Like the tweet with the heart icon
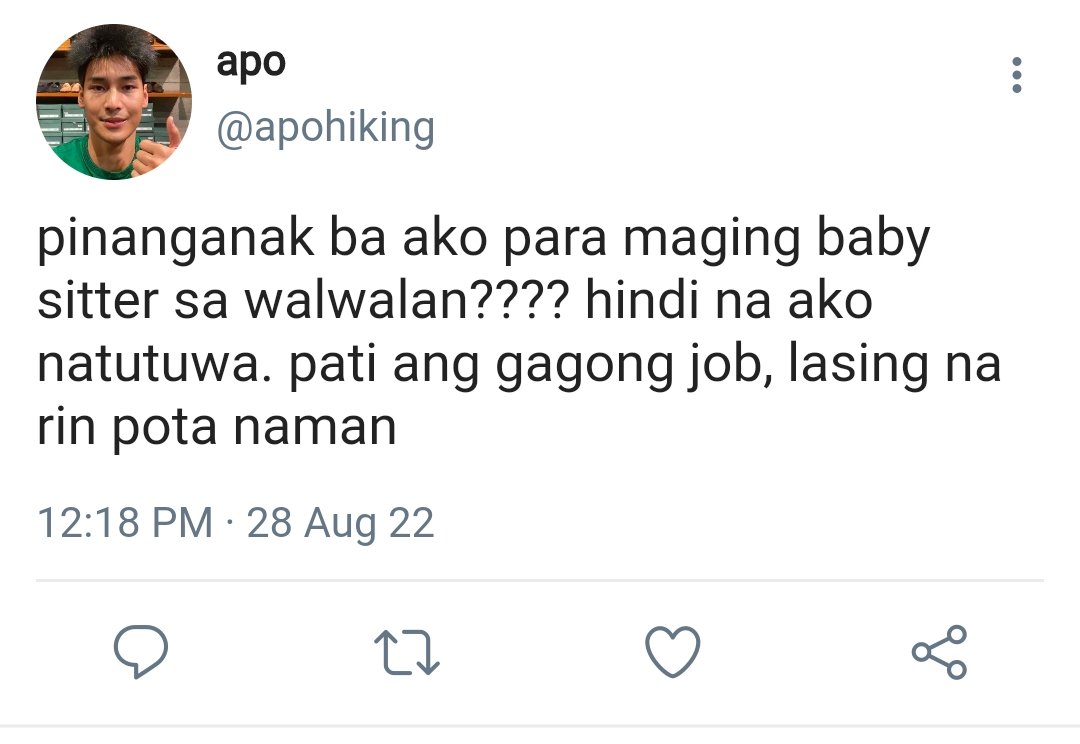The height and width of the screenshot is (744, 1080). click(x=673, y=652)
